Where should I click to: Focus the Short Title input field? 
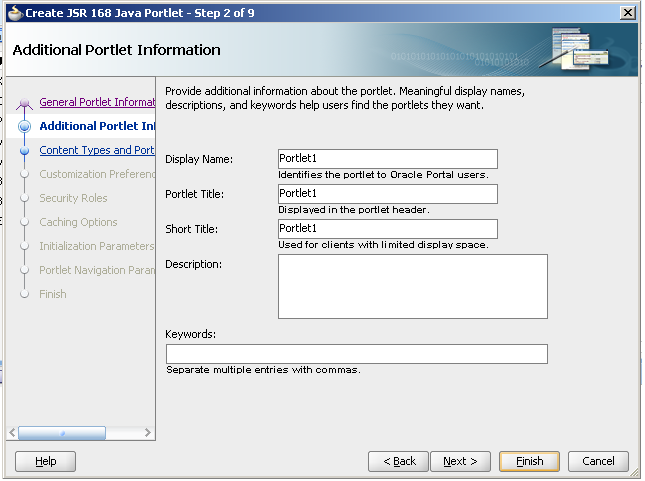(387, 229)
